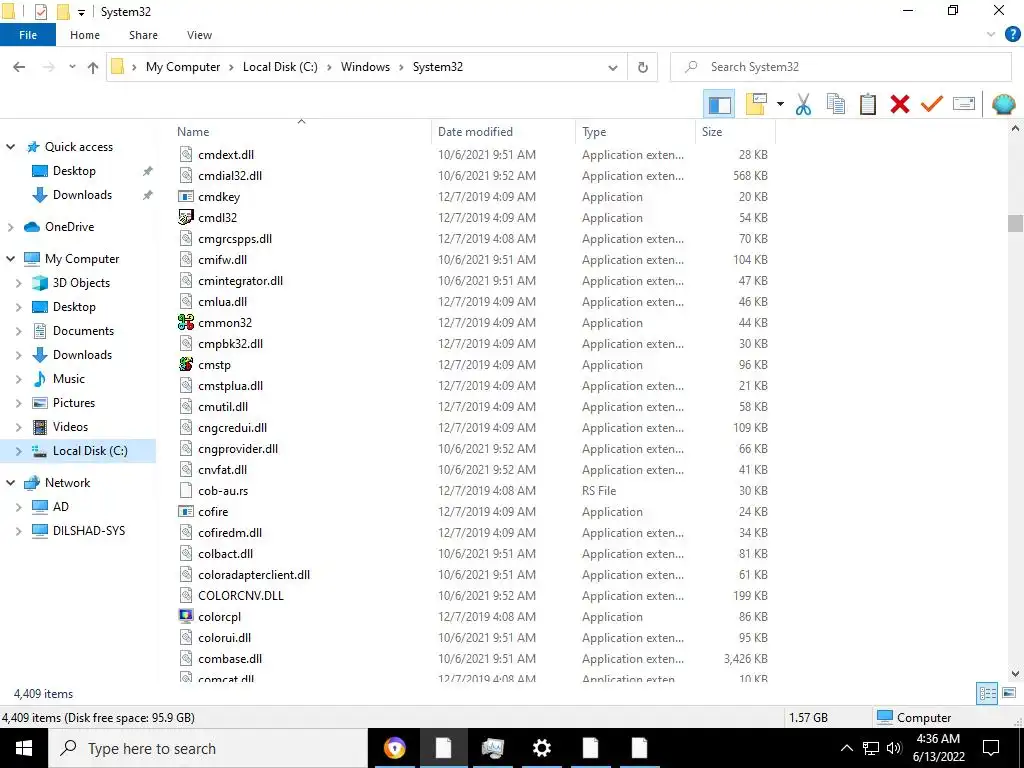Select the cob-au.rs file
This screenshot has width=1024, height=768.
pos(223,490)
